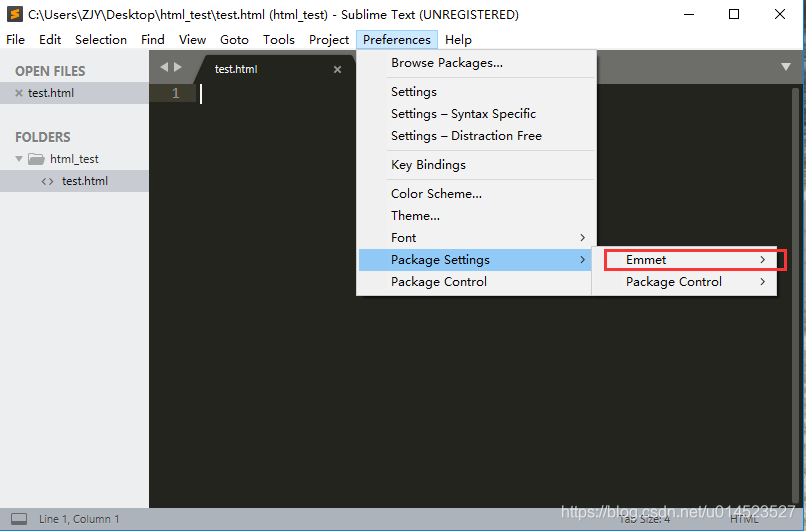Open Key Bindings

(476, 165)
